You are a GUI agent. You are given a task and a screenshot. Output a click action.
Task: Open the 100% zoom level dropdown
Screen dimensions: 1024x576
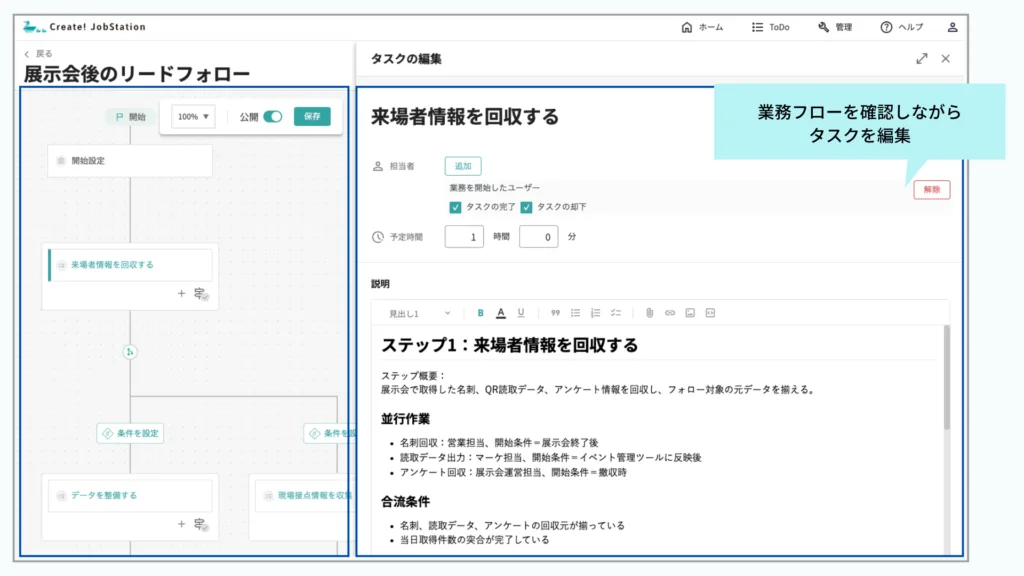point(193,117)
